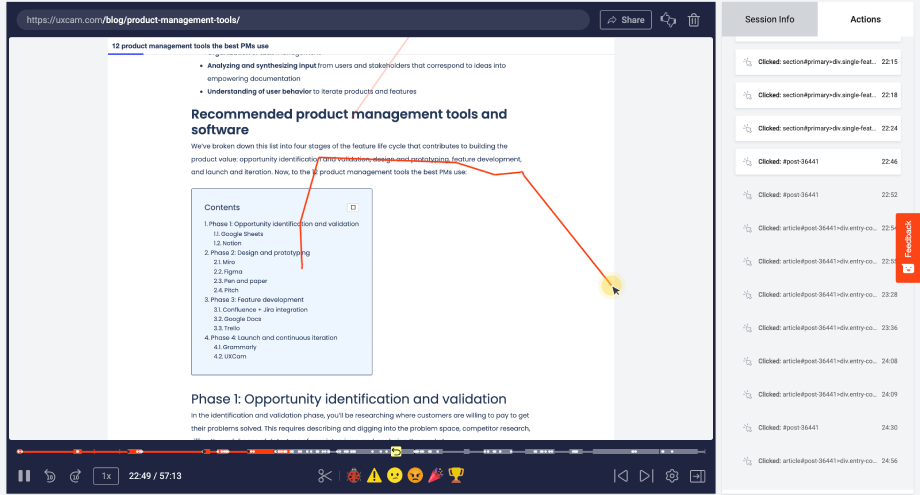The height and width of the screenshot is (495, 920).
Task: Click the Share button
Action: point(625,20)
